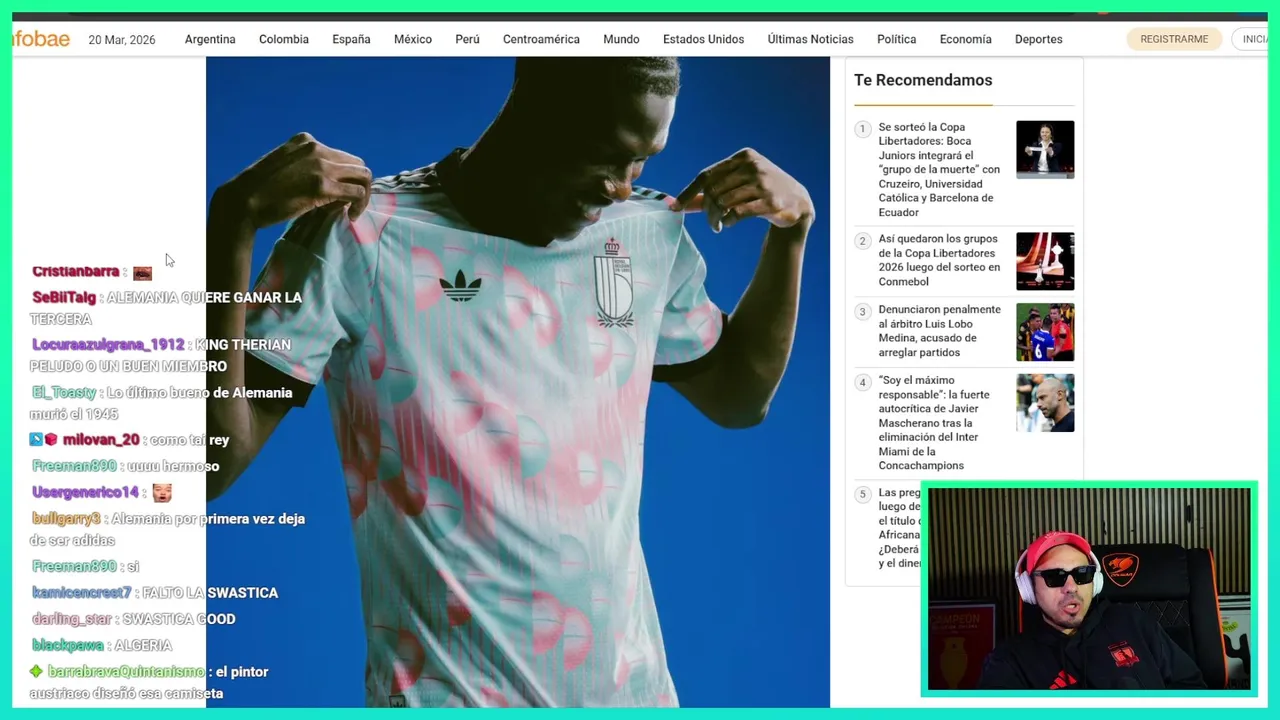1280x720 pixels.
Task: Click the Infobae logo
Action: (41, 39)
